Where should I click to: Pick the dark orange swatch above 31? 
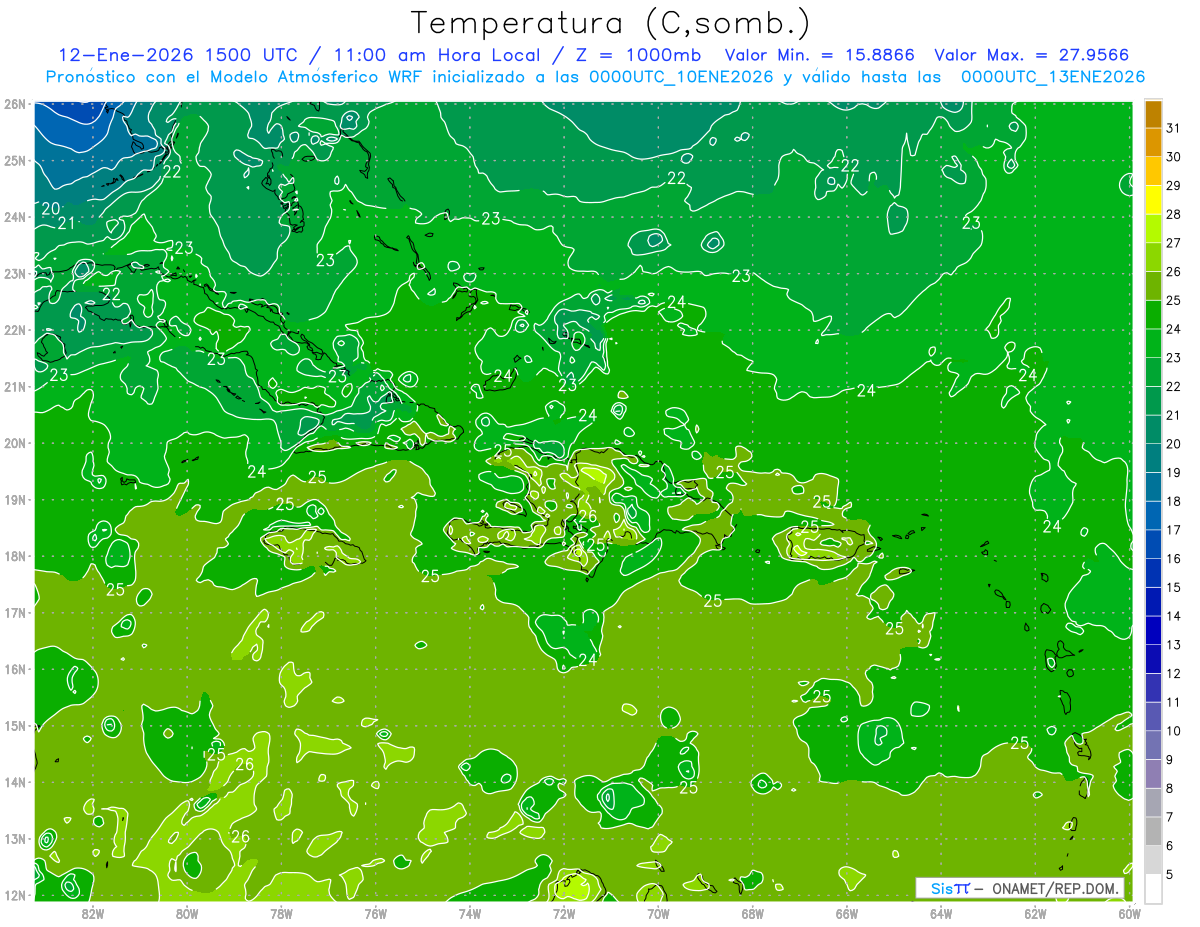coord(1153,114)
